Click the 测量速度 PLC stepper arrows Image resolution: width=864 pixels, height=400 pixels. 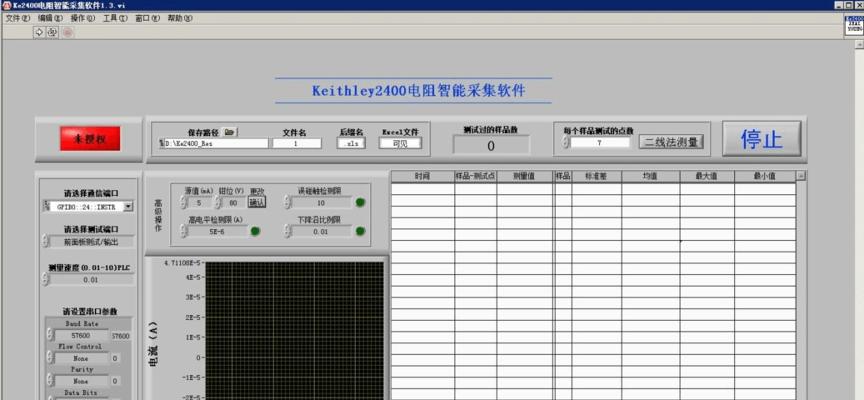click(x=45, y=280)
